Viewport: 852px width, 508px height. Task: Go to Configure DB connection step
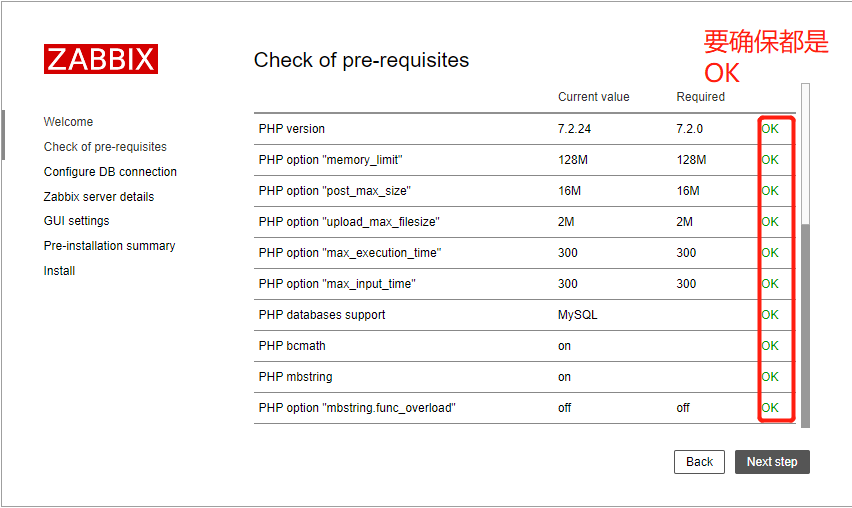(x=110, y=172)
